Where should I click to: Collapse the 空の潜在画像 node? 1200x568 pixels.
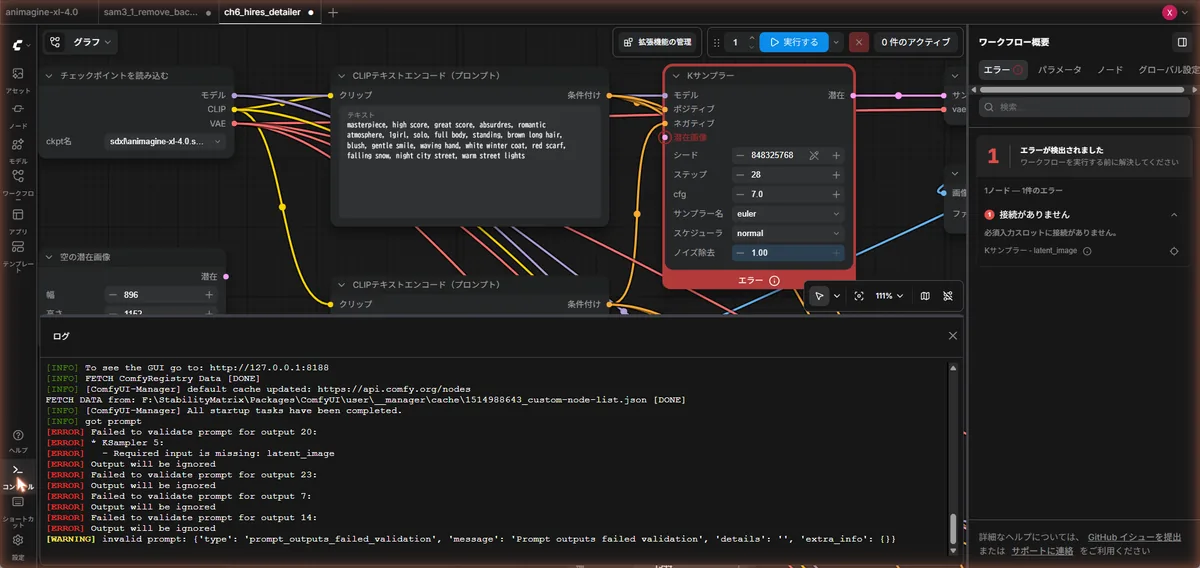tap(50, 257)
